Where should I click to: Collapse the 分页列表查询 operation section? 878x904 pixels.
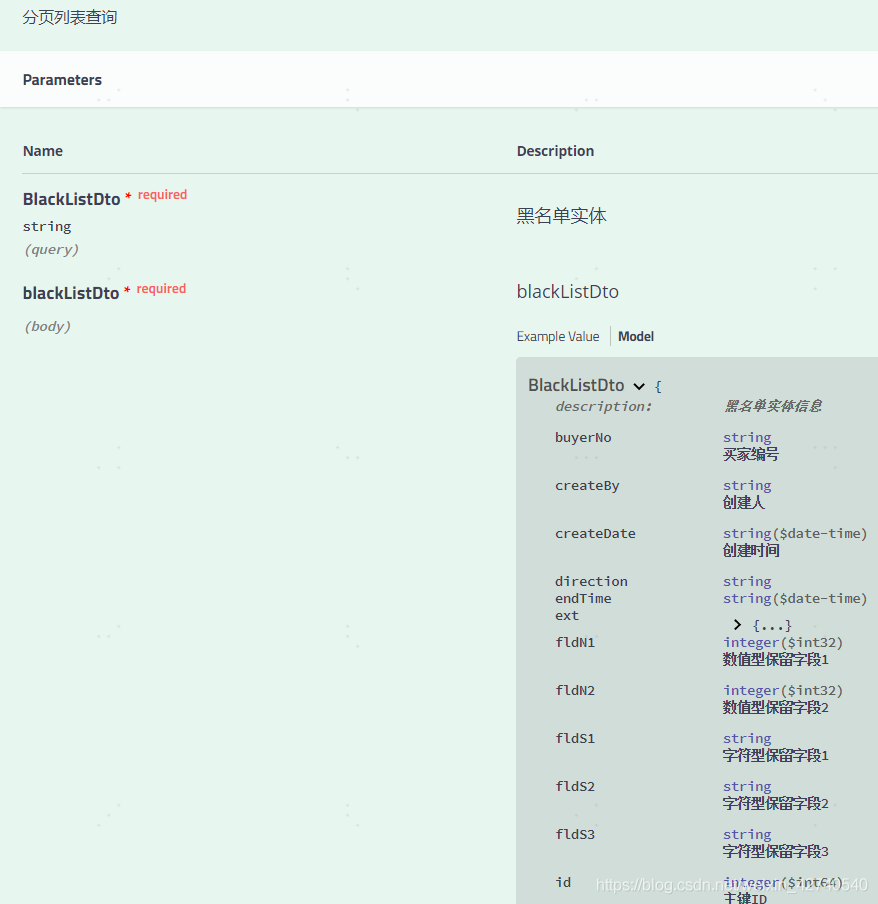tap(68, 17)
